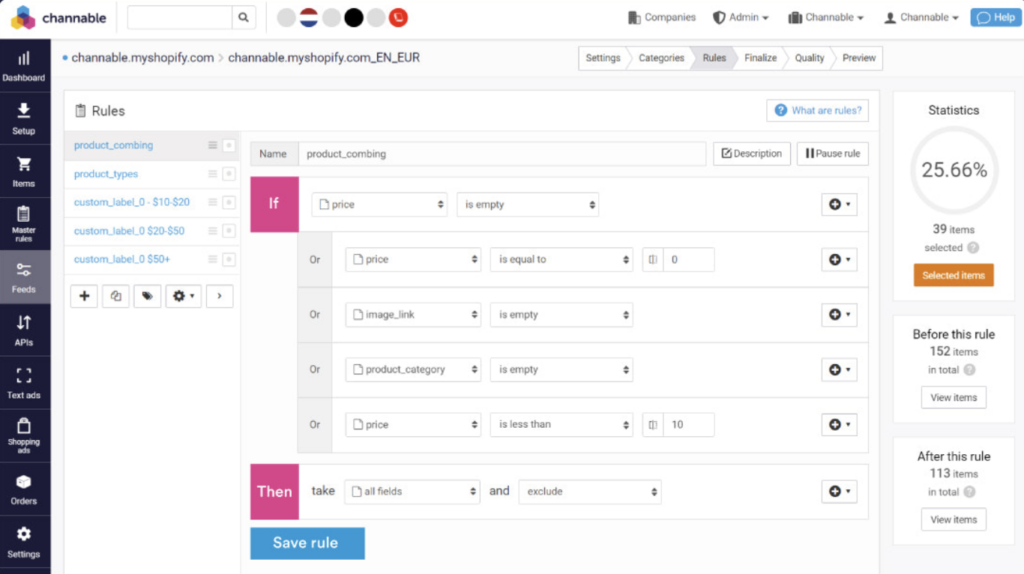Select the Dutch flag circle in the header
Image resolution: width=1024 pixels, height=574 pixels.
pyautogui.click(x=309, y=18)
